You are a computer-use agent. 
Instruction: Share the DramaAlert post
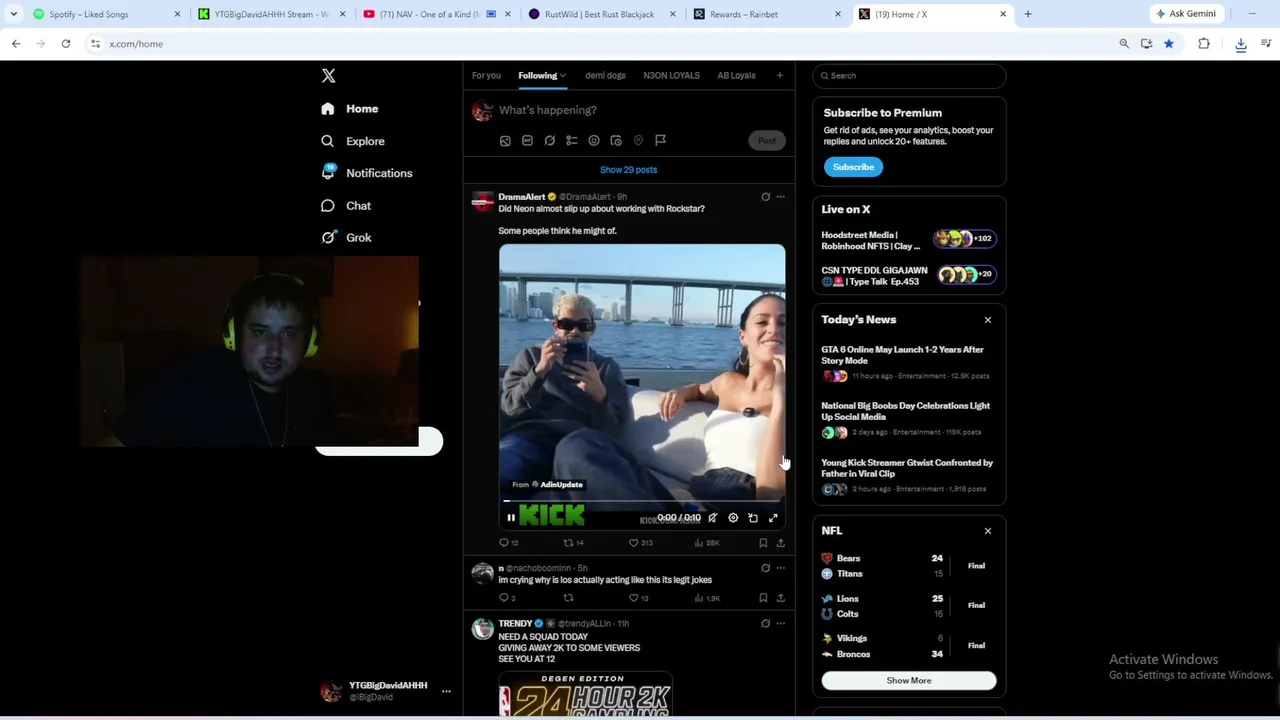pos(781,543)
